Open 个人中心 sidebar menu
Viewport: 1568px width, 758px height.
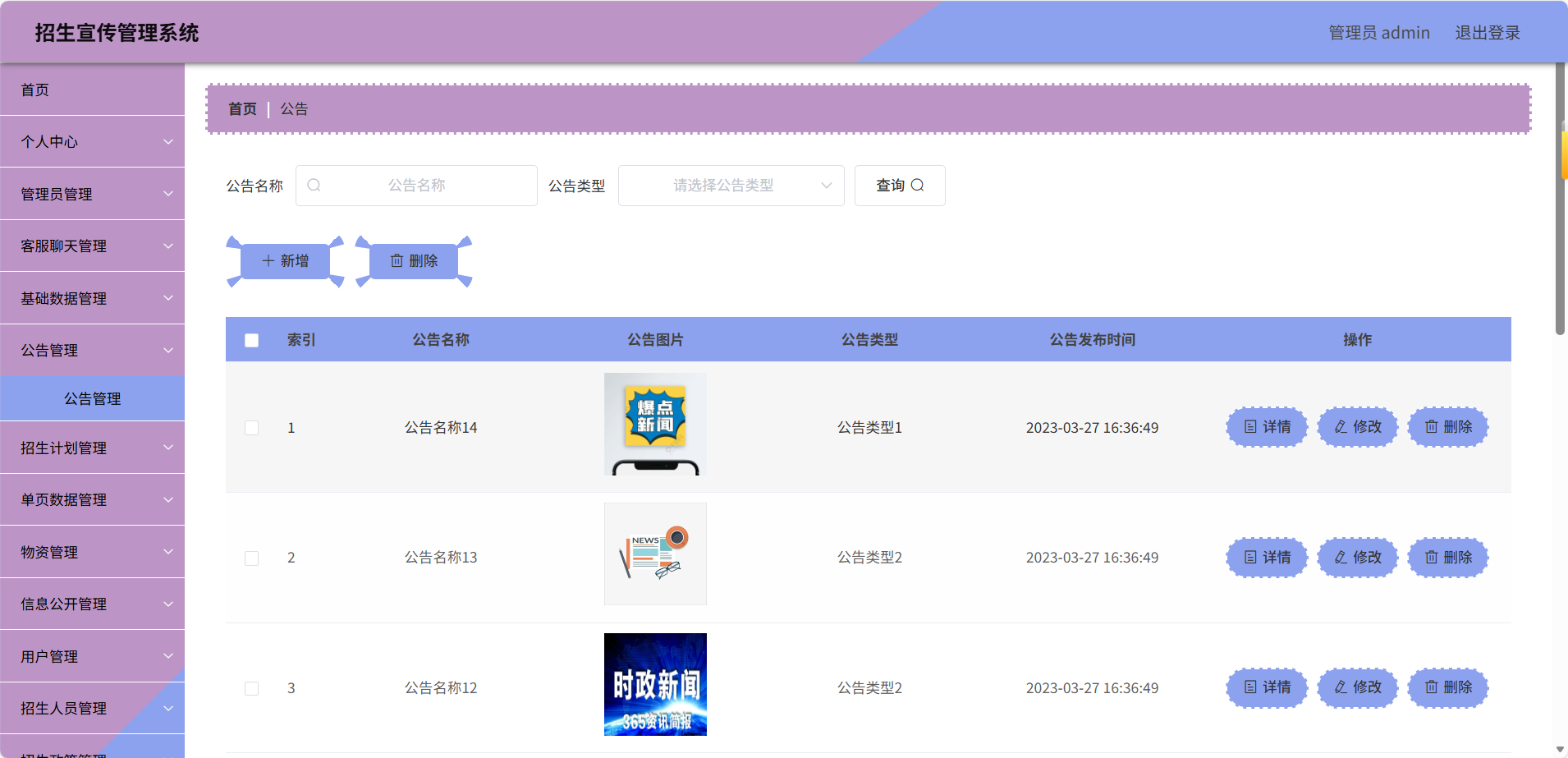92,141
